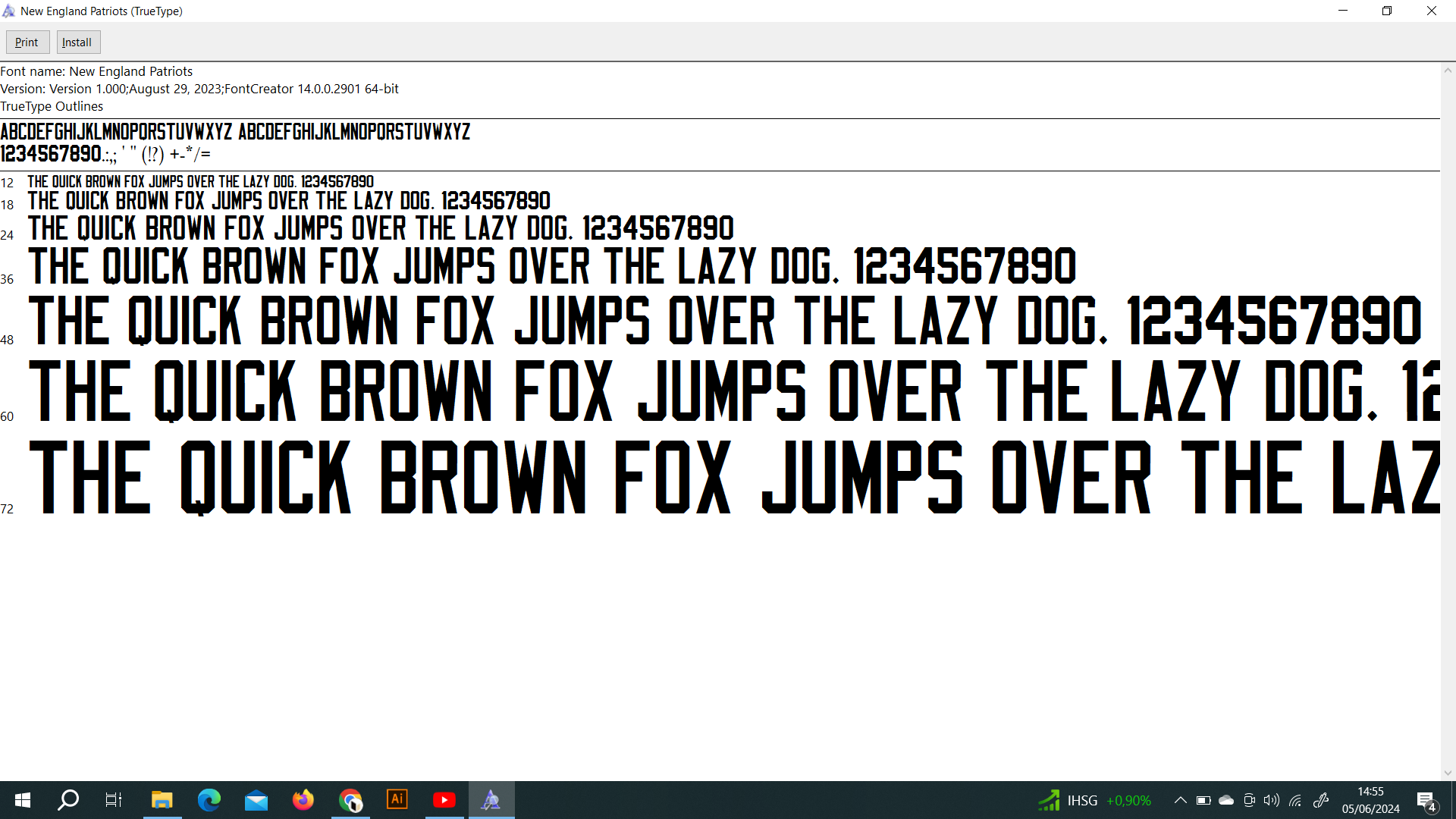The image size is (1456, 819).
Task: Click the Print button
Action: tap(27, 42)
